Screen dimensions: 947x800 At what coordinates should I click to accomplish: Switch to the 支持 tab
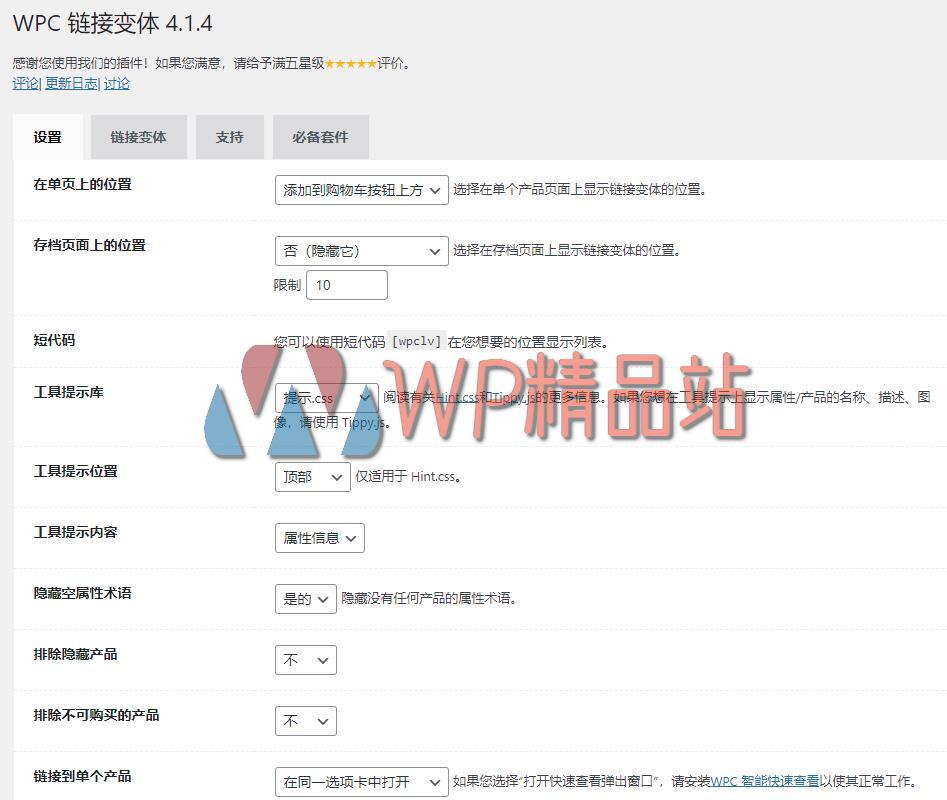coord(229,137)
